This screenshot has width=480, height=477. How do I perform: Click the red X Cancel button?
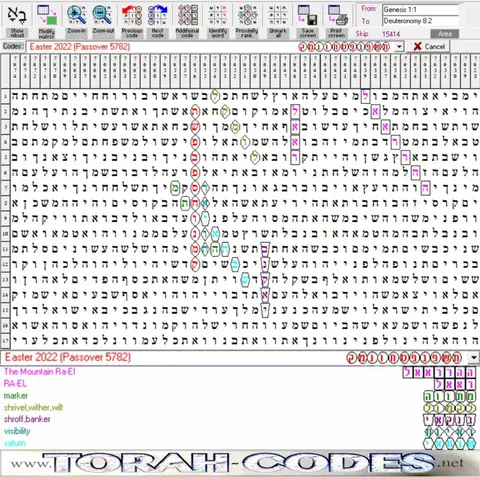(x=429, y=46)
